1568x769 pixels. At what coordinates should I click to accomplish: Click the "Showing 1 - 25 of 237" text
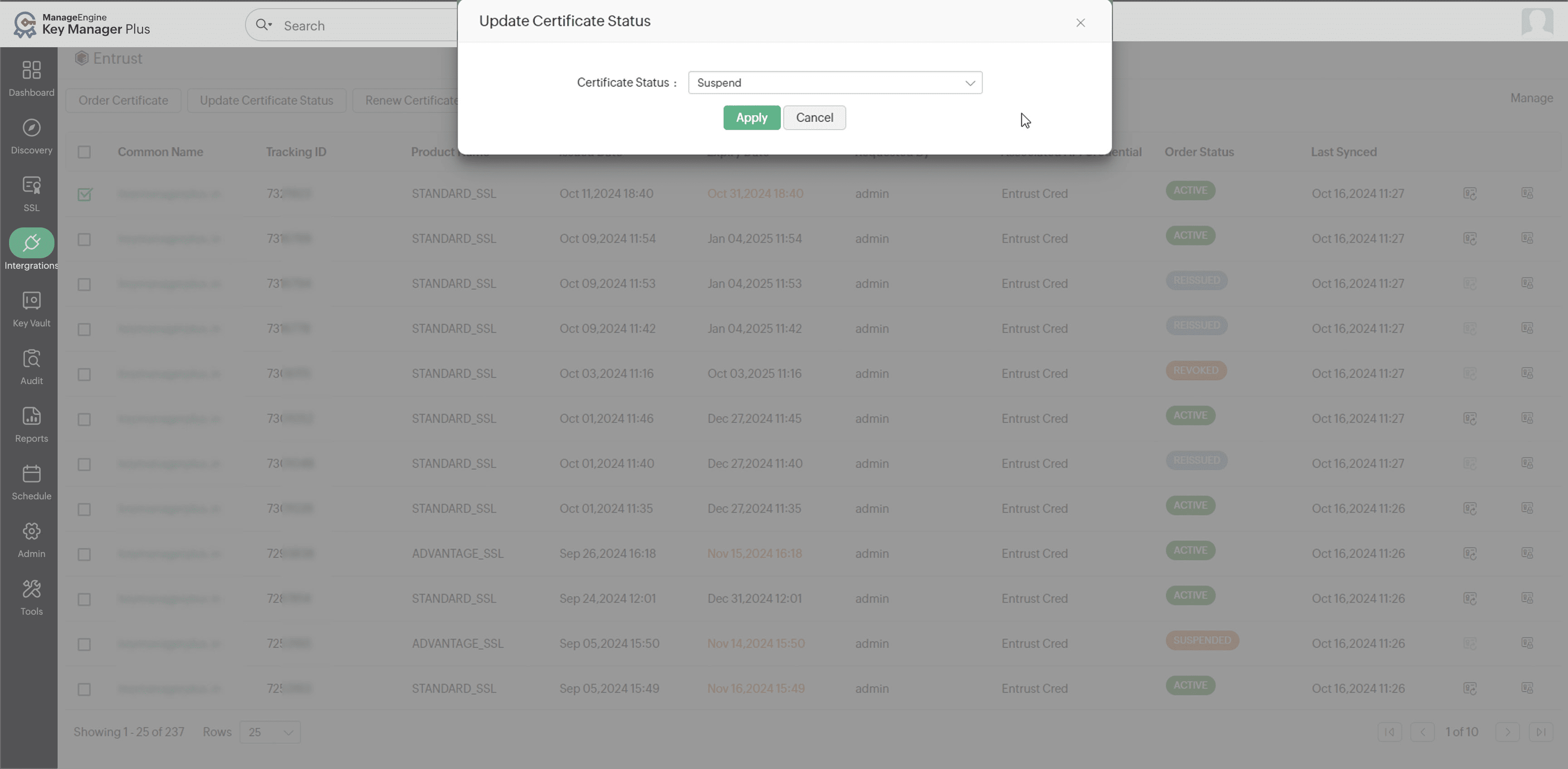(128, 732)
